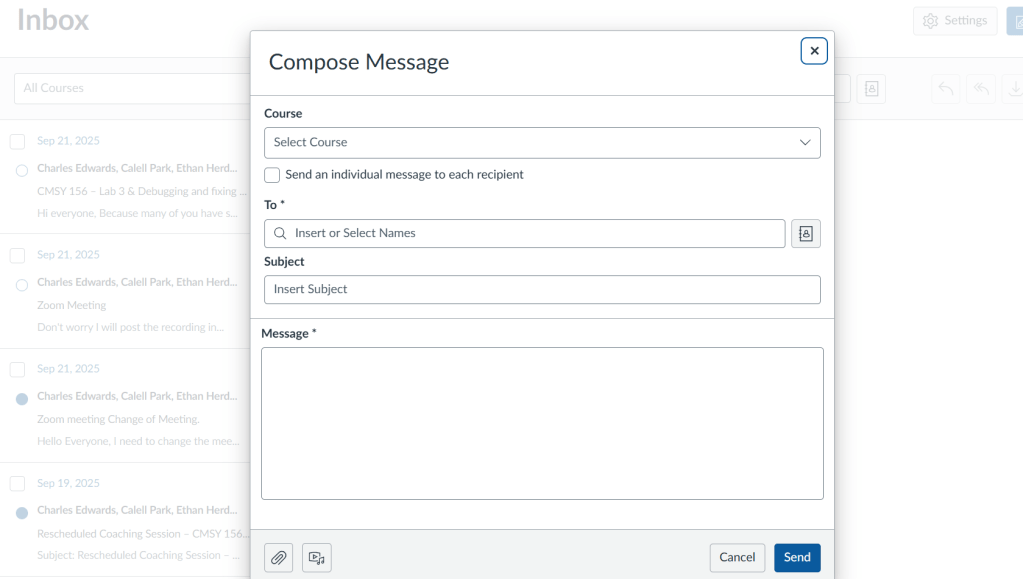Cancel the message composition
The height and width of the screenshot is (579, 1023).
737,558
